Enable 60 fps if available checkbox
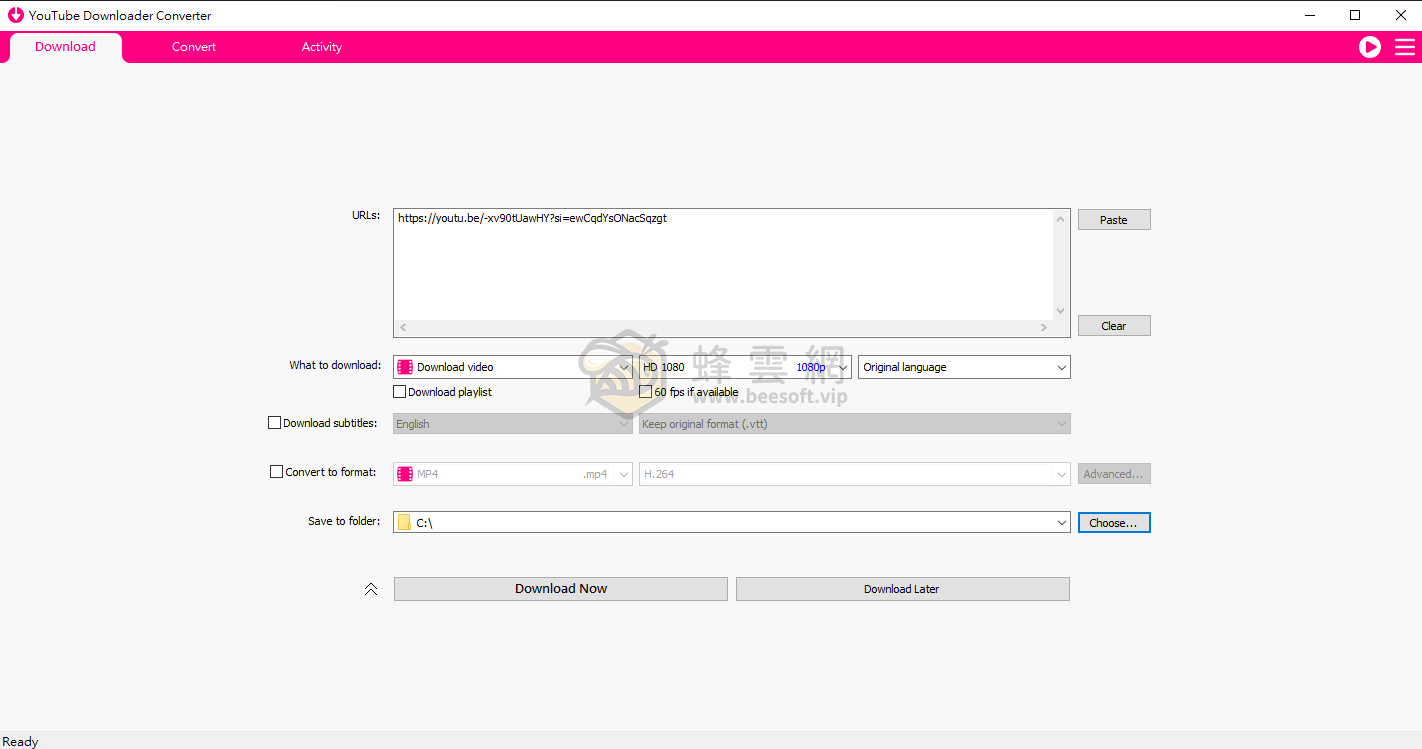 pyautogui.click(x=646, y=392)
